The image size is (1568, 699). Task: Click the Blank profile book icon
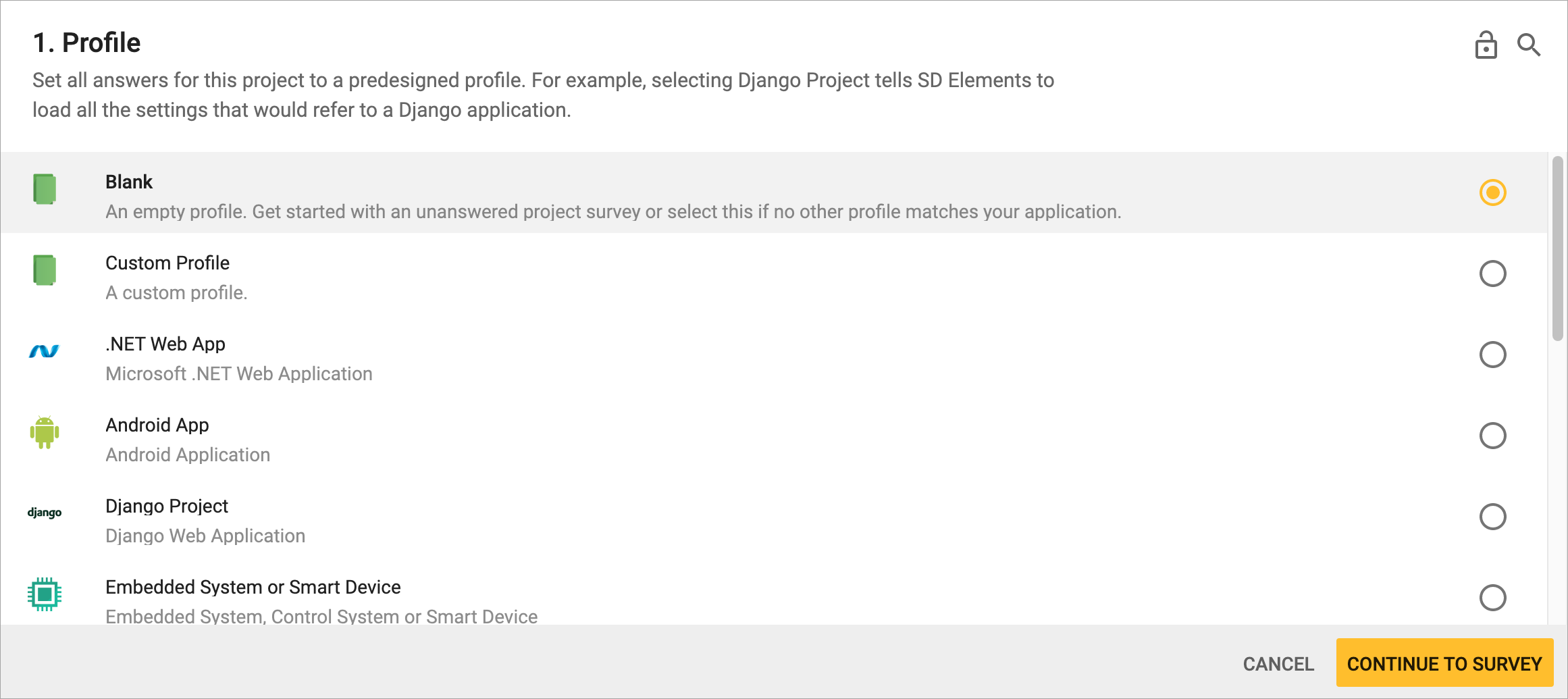pyautogui.click(x=45, y=189)
